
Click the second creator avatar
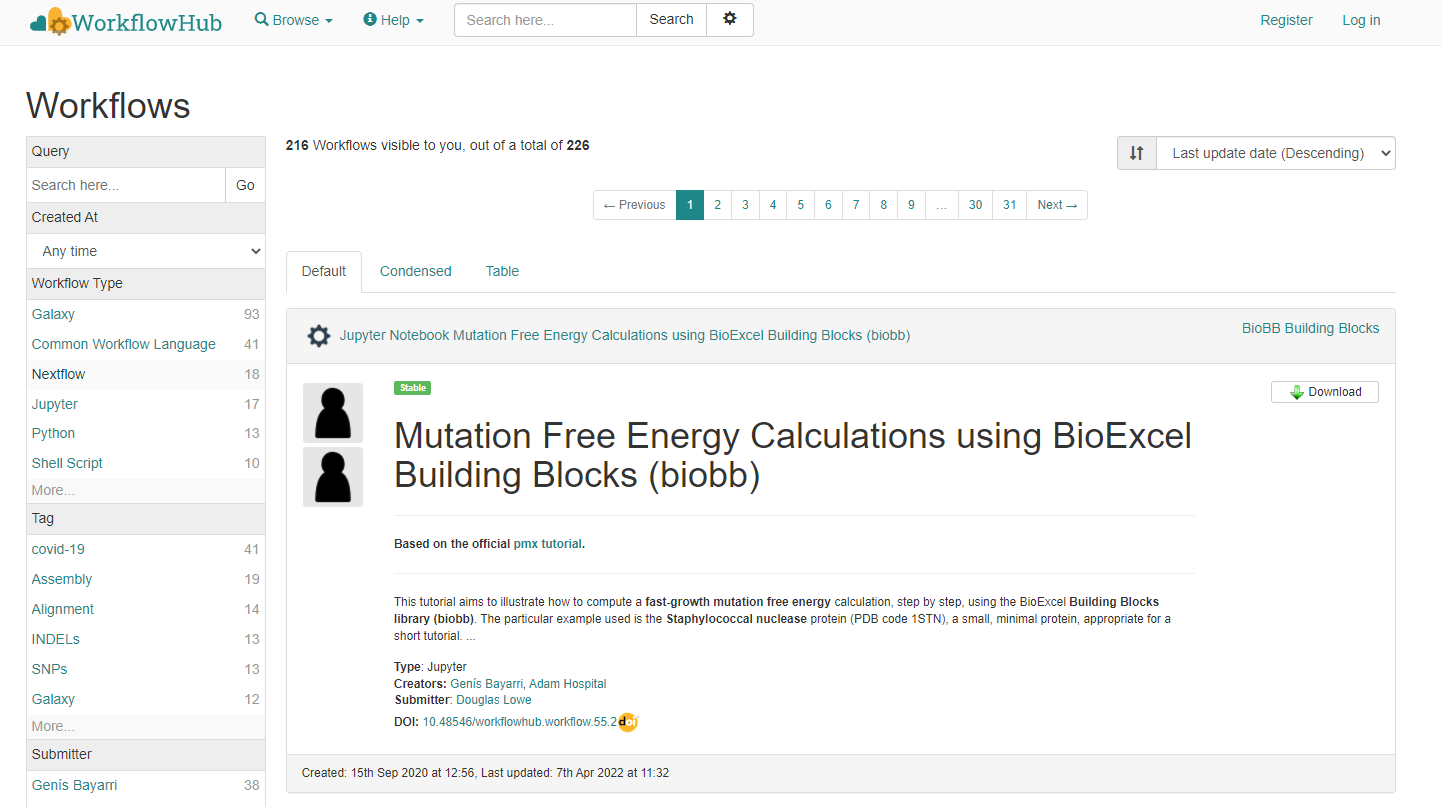click(x=333, y=477)
